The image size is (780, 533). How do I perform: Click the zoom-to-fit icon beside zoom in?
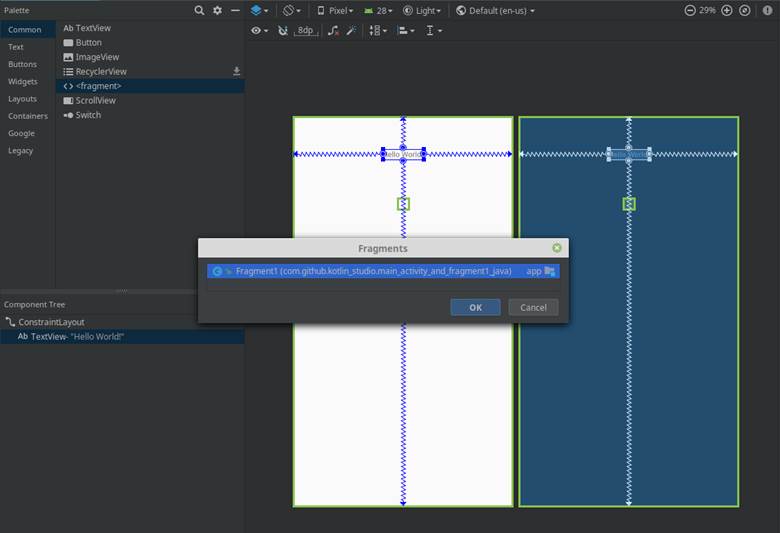pyautogui.click(x=744, y=10)
